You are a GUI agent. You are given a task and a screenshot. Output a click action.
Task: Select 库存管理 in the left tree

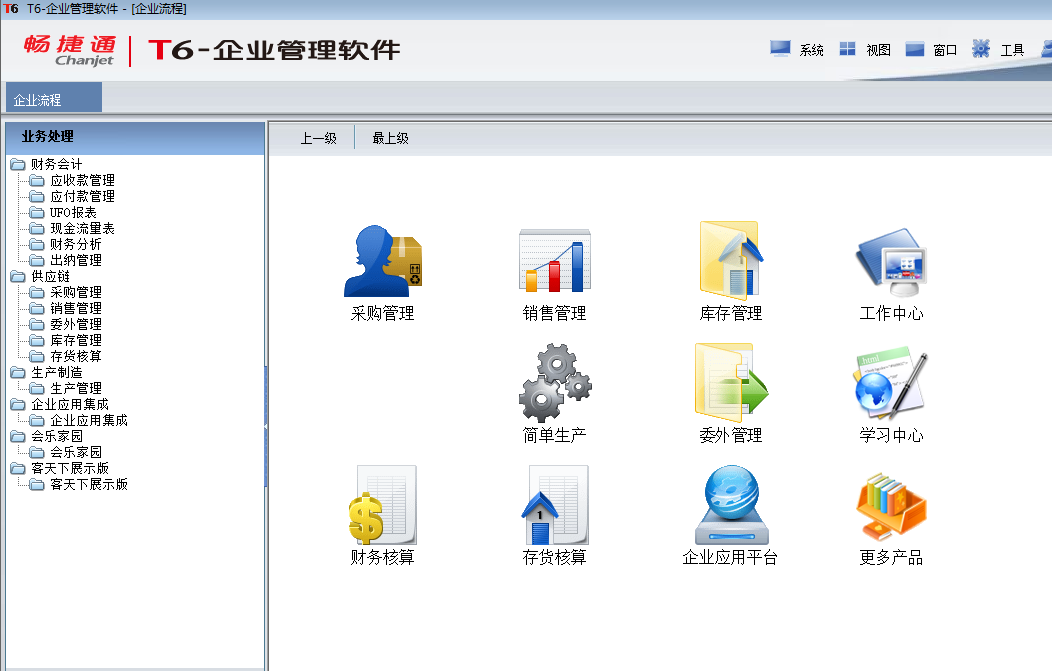tap(76, 341)
